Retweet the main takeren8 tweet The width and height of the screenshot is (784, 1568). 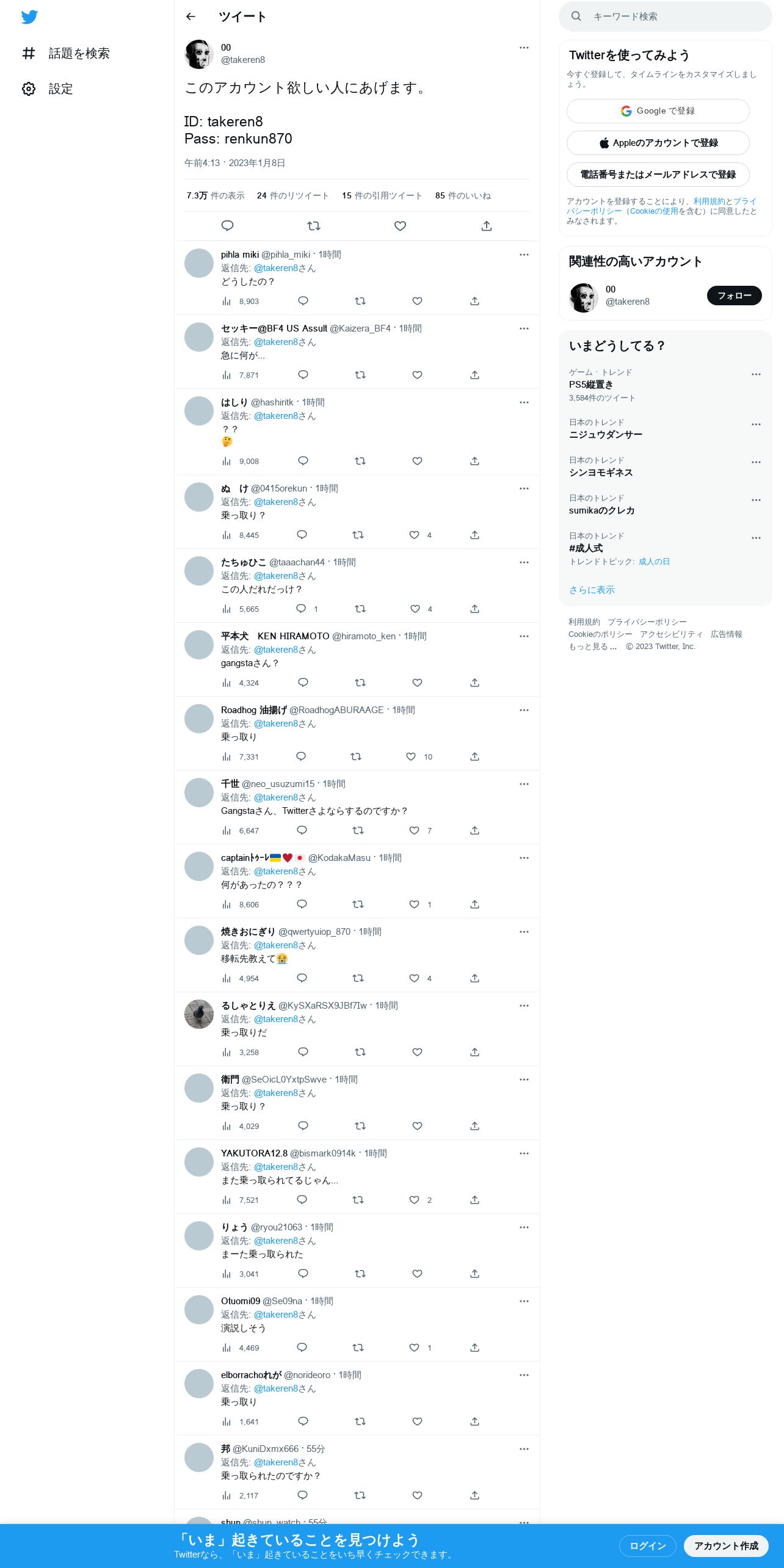pos(314,226)
